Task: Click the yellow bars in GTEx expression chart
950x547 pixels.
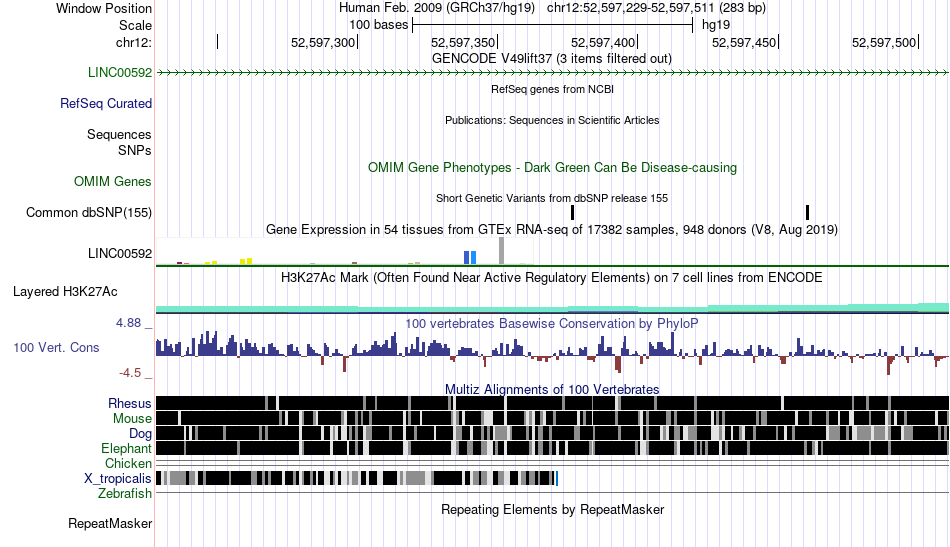Action: tap(246, 261)
